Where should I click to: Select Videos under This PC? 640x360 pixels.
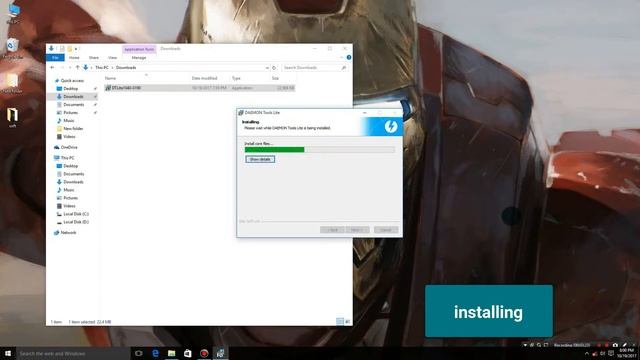pyautogui.click(x=69, y=206)
